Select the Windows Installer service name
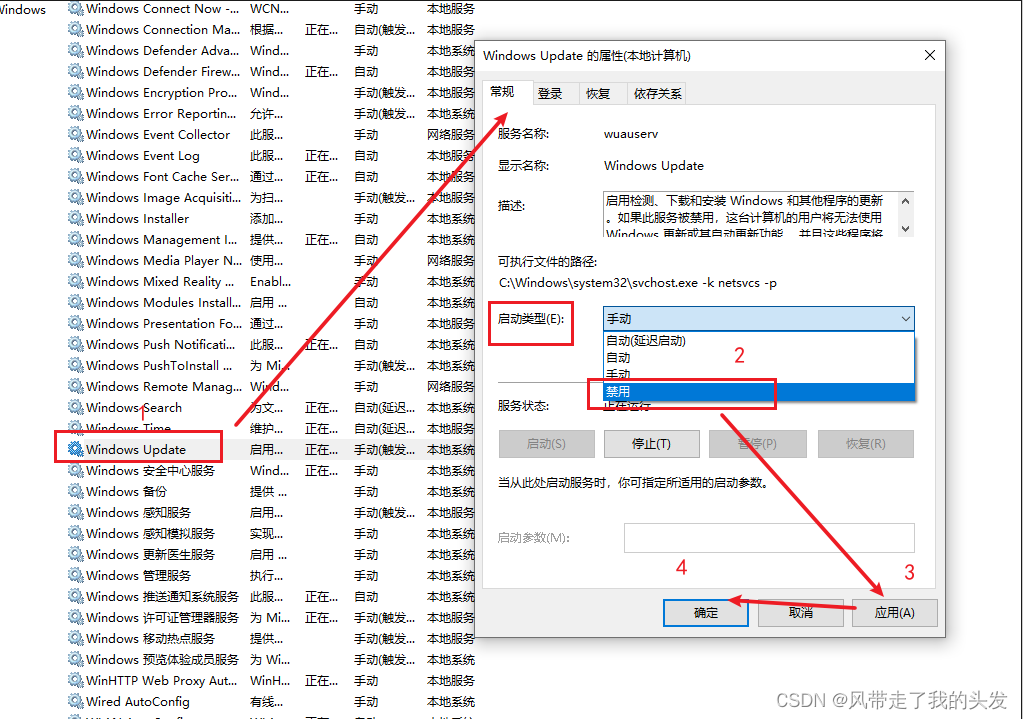 [138, 218]
